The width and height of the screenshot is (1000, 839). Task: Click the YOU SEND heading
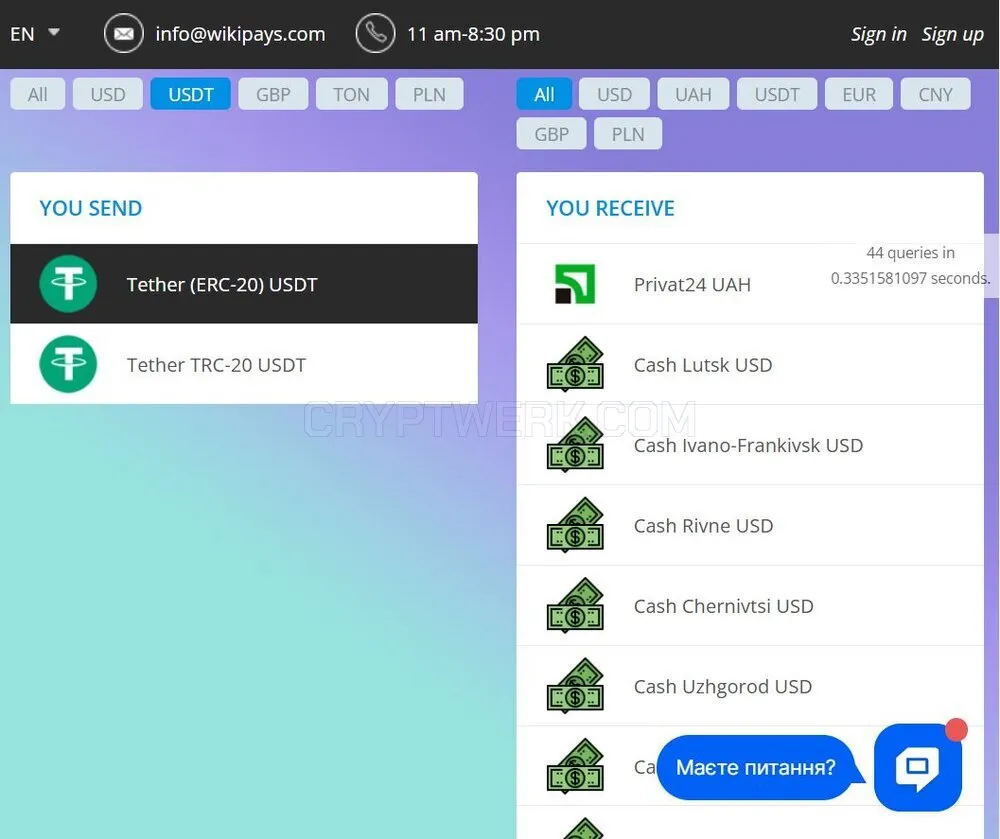(x=91, y=208)
